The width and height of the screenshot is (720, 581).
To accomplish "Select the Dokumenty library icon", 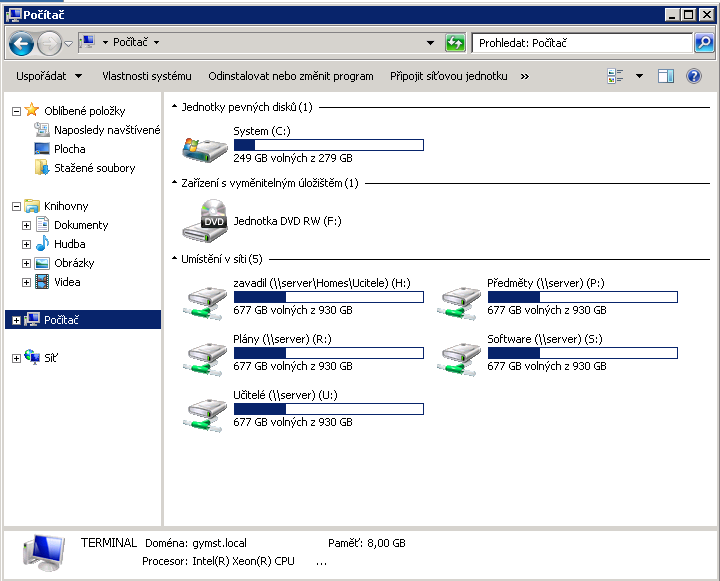I will tap(42, 225).
